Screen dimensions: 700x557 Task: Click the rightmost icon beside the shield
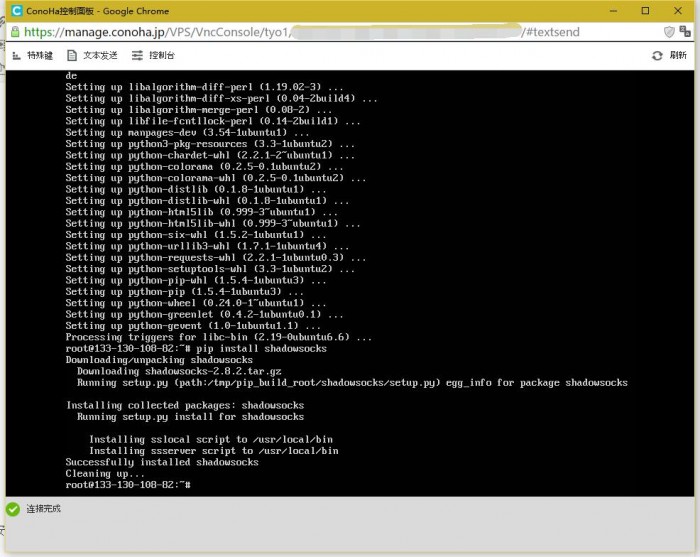click(687, 32)
